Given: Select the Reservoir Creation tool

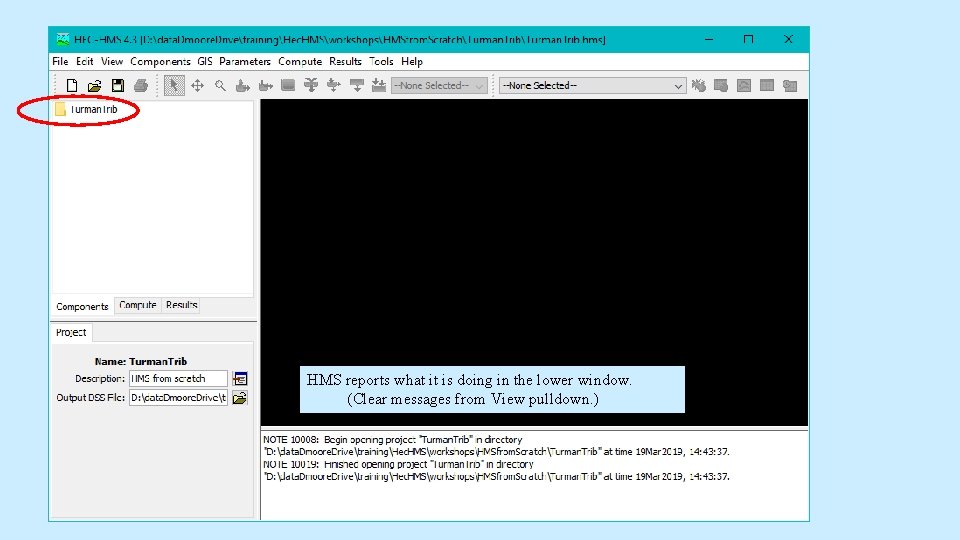Looking at the screenshot, I should pyautogui.click(x=288, y=86).
